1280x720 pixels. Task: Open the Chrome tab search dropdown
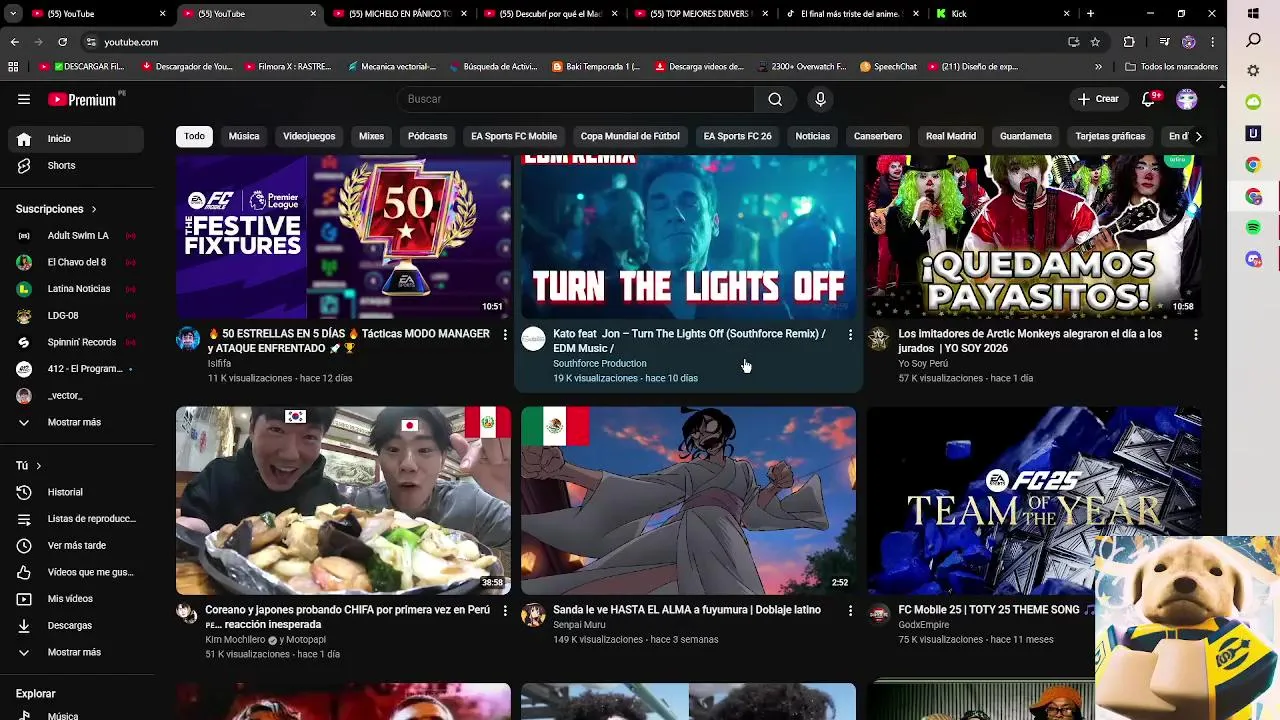(13, 14)
